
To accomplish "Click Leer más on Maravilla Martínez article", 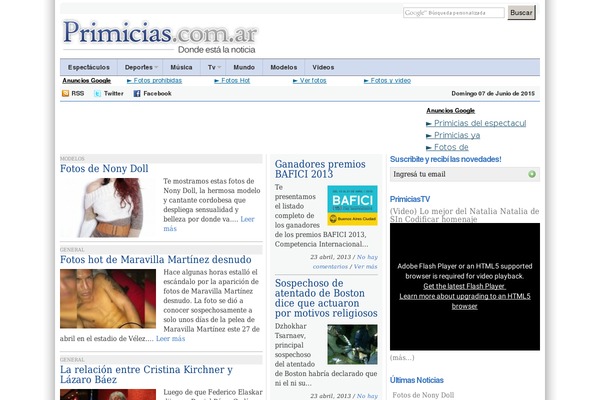I will pyautogui.click(x=171, y=338).
